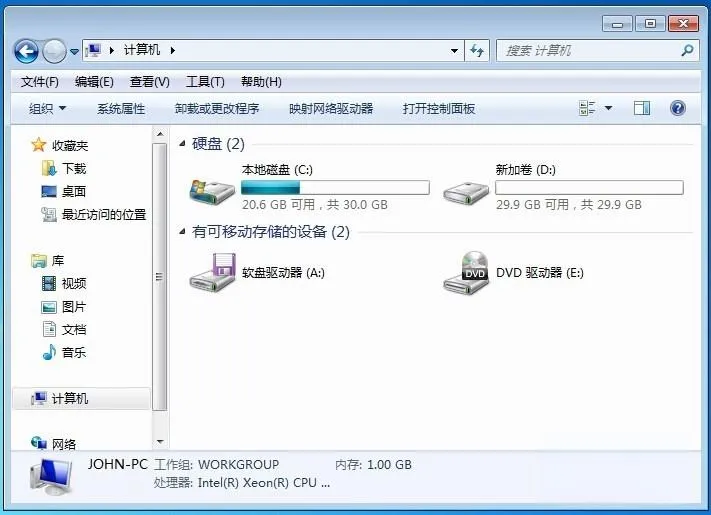
Task: Select the floppy disk drive (A:) icon
Action: 212,272
